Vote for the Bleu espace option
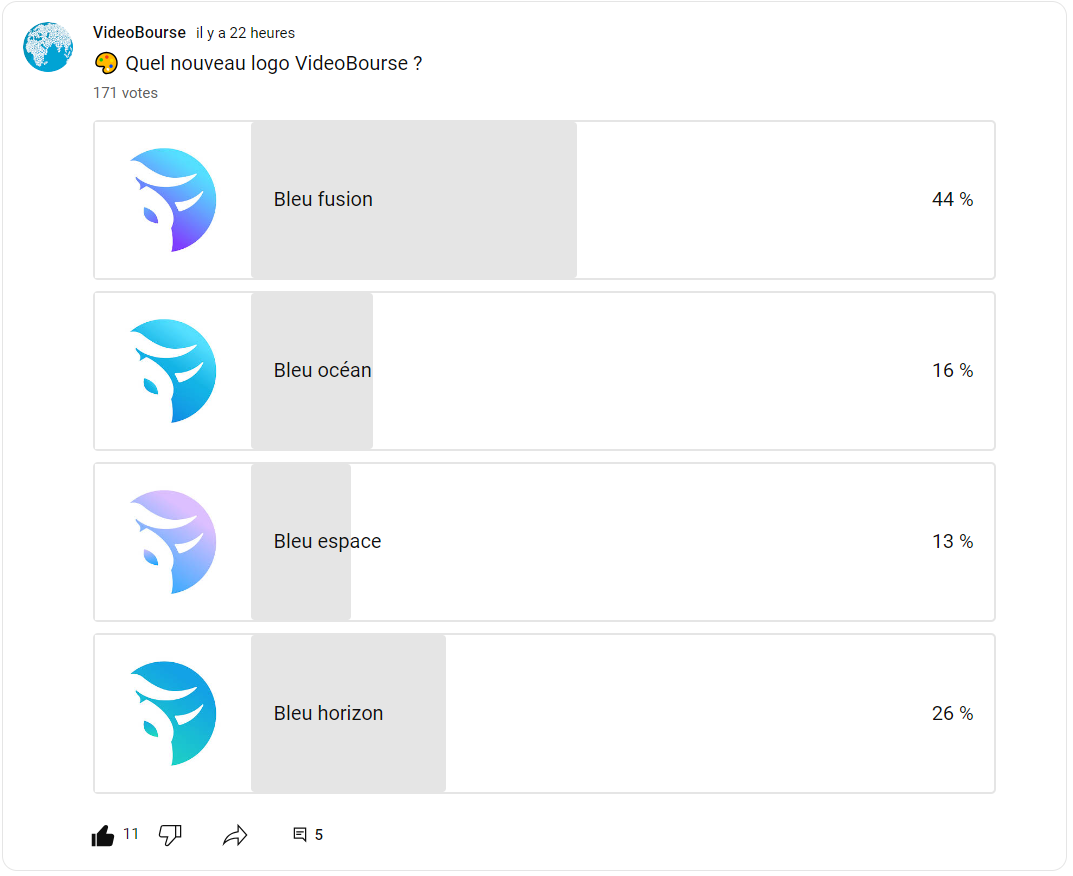Screen dimensions: 1073x876 (x=544, y=542)
